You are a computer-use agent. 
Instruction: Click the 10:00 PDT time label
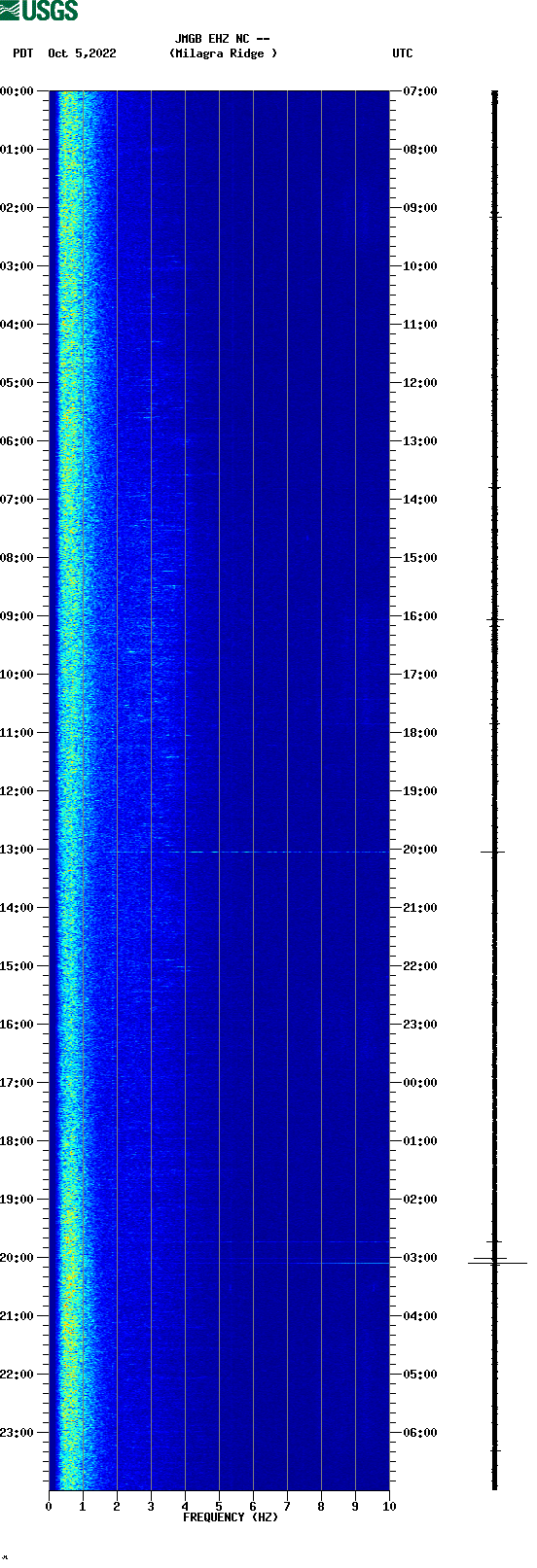click(18, 675)
